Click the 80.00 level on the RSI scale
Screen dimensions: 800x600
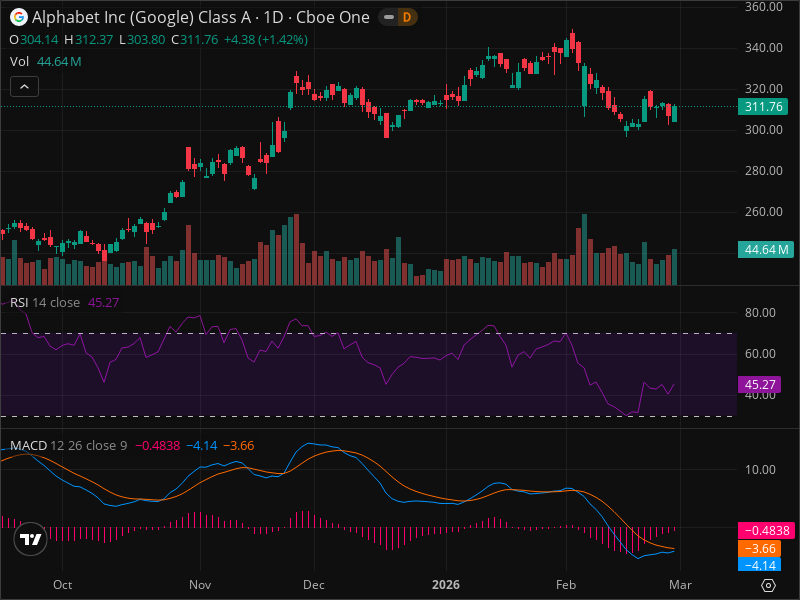coord(760,312)
